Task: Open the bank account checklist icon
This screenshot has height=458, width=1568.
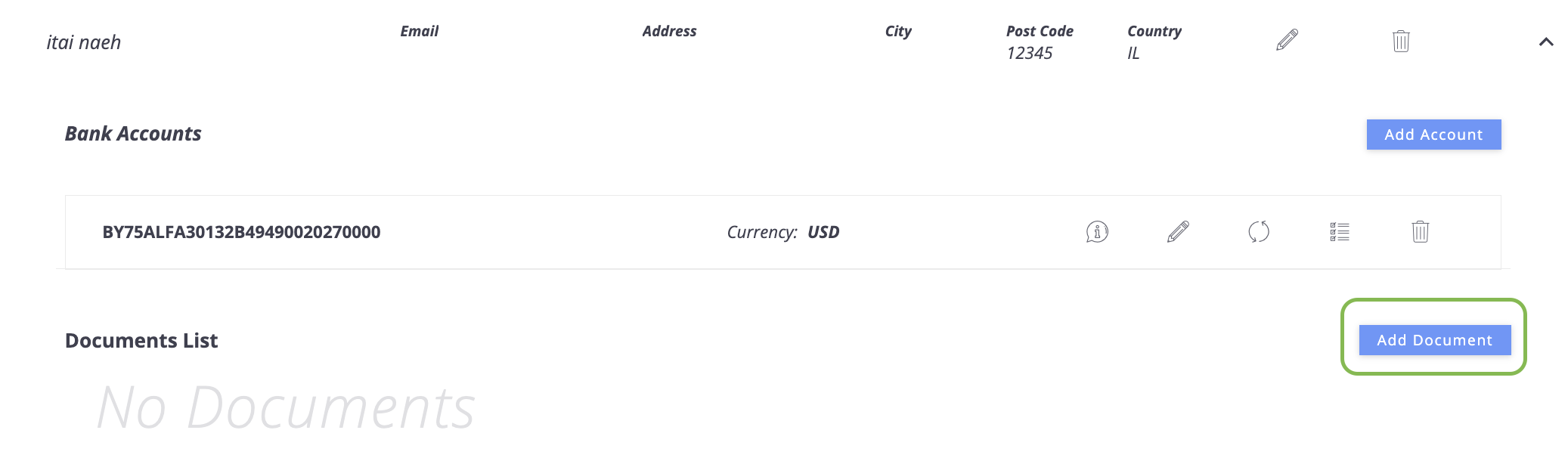Action: point(1340,232)
